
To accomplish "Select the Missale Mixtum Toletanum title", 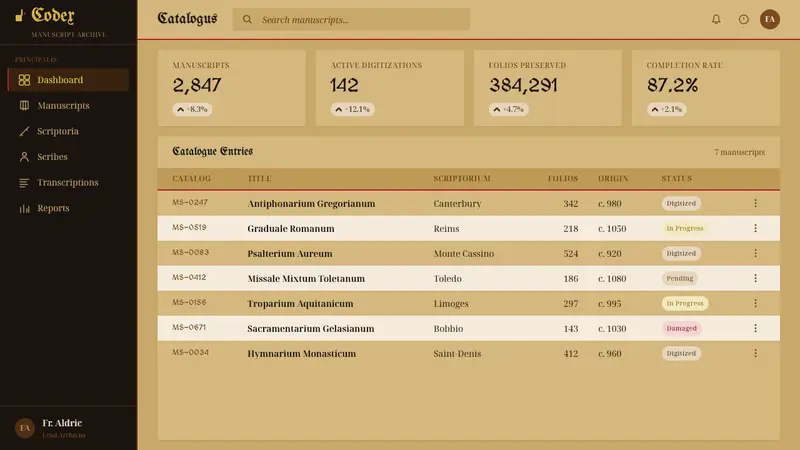I will 306,279.
